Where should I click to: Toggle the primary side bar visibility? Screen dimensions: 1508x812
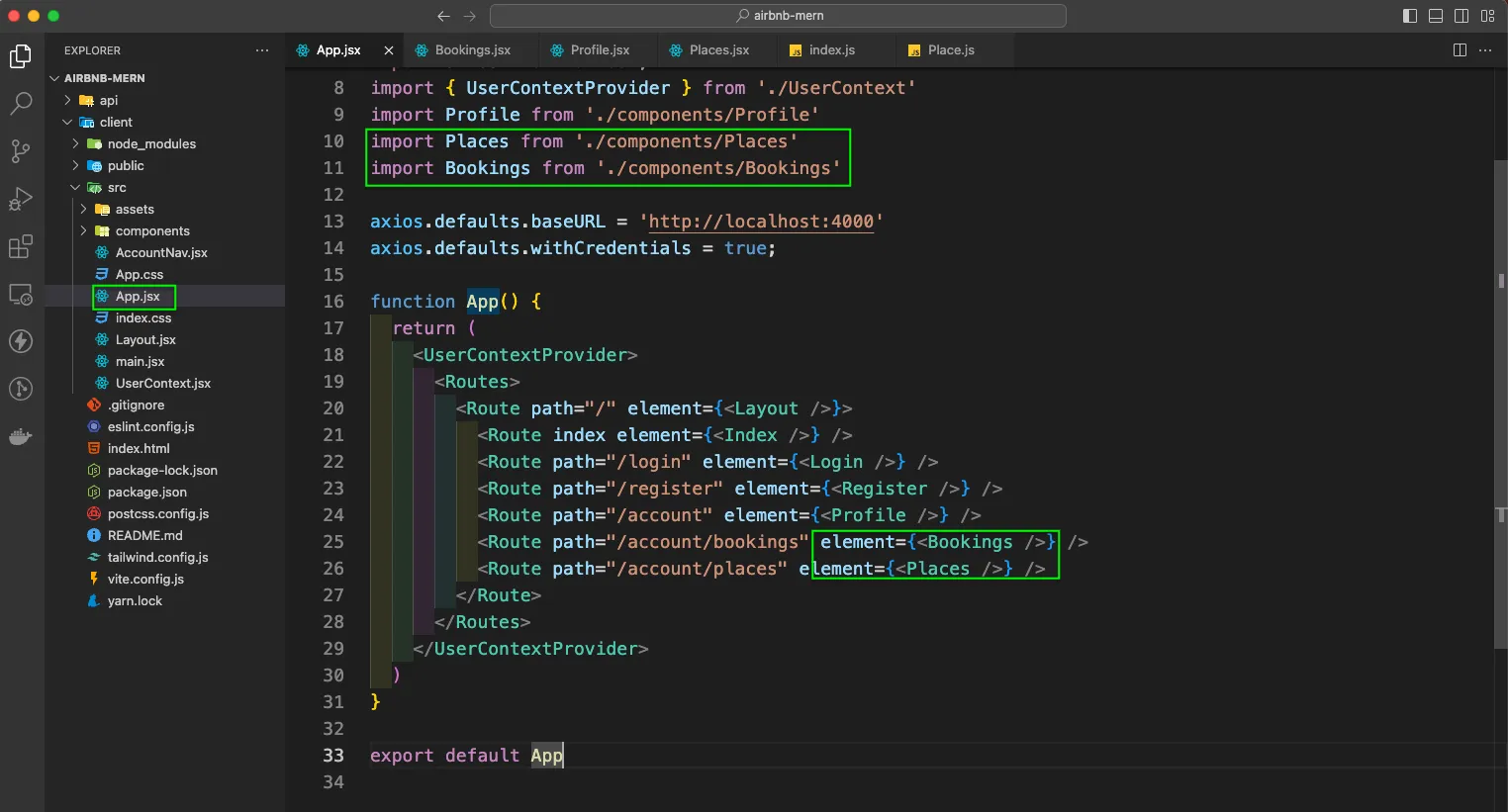coord(1410,16)
